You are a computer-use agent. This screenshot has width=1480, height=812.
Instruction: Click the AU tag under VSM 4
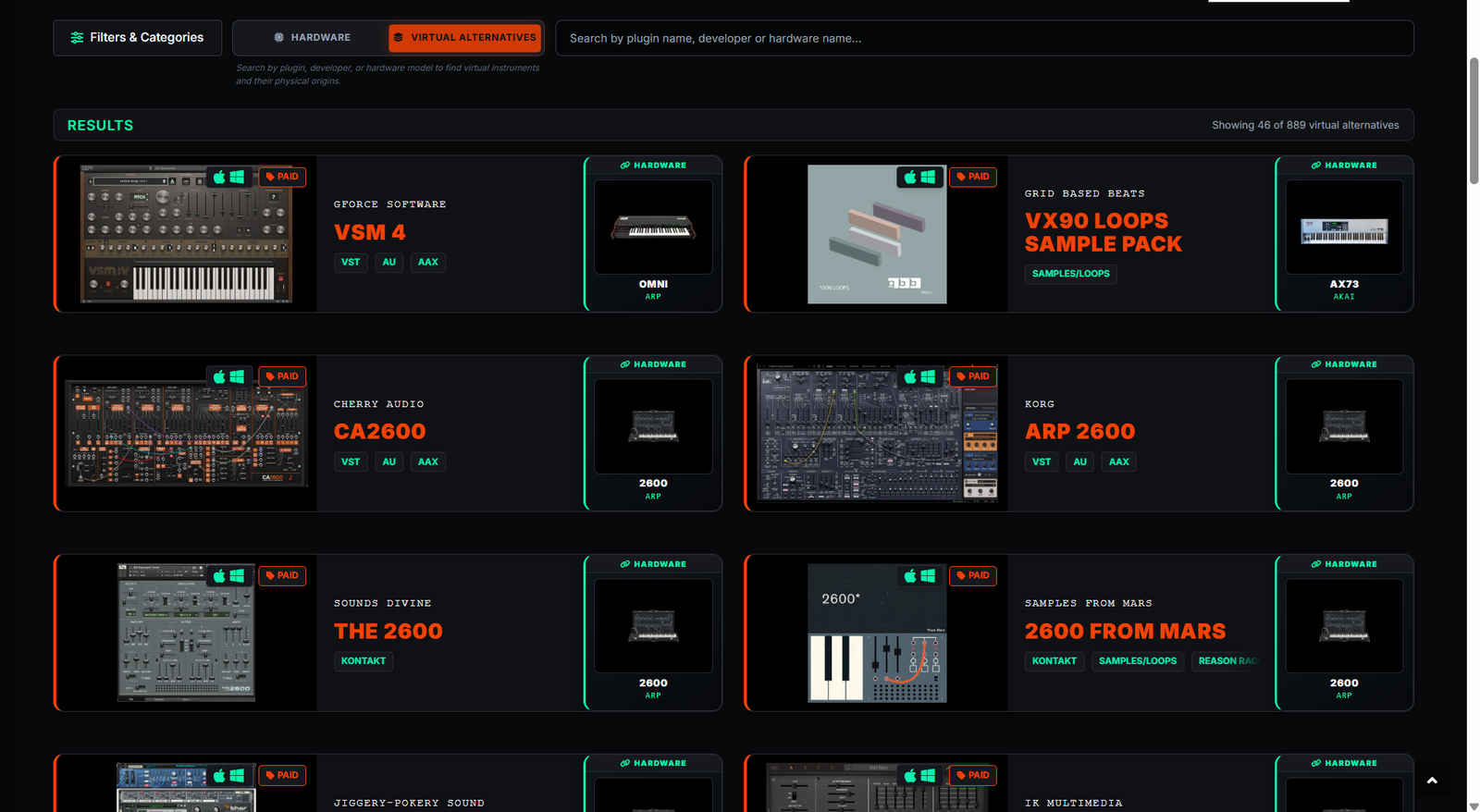pyautogui.click(x=389, y=263)
